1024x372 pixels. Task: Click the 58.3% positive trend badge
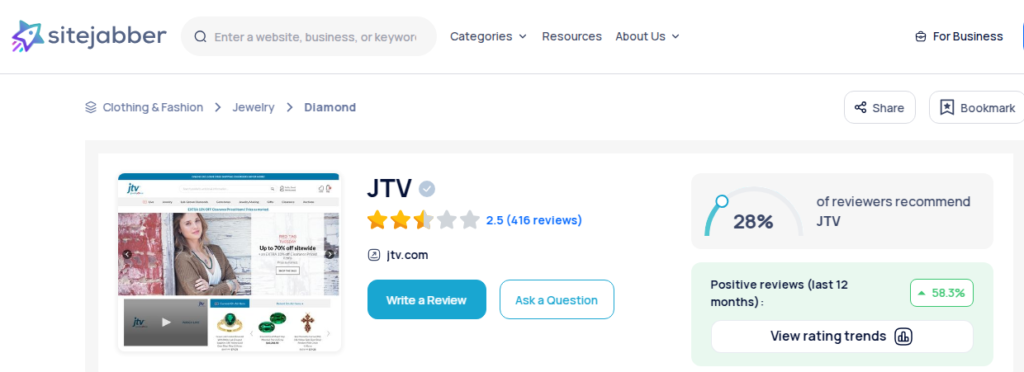click(942, 293)
